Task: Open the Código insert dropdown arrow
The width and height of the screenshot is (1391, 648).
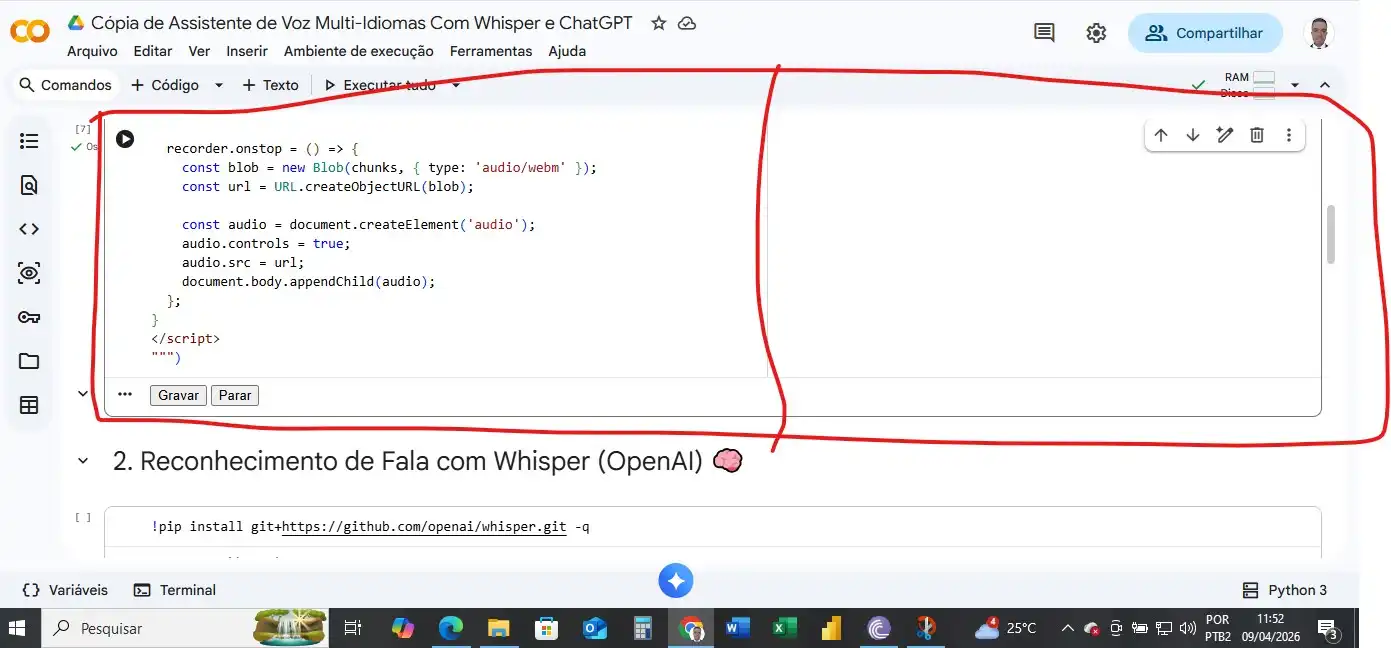Action: [219, 85]
